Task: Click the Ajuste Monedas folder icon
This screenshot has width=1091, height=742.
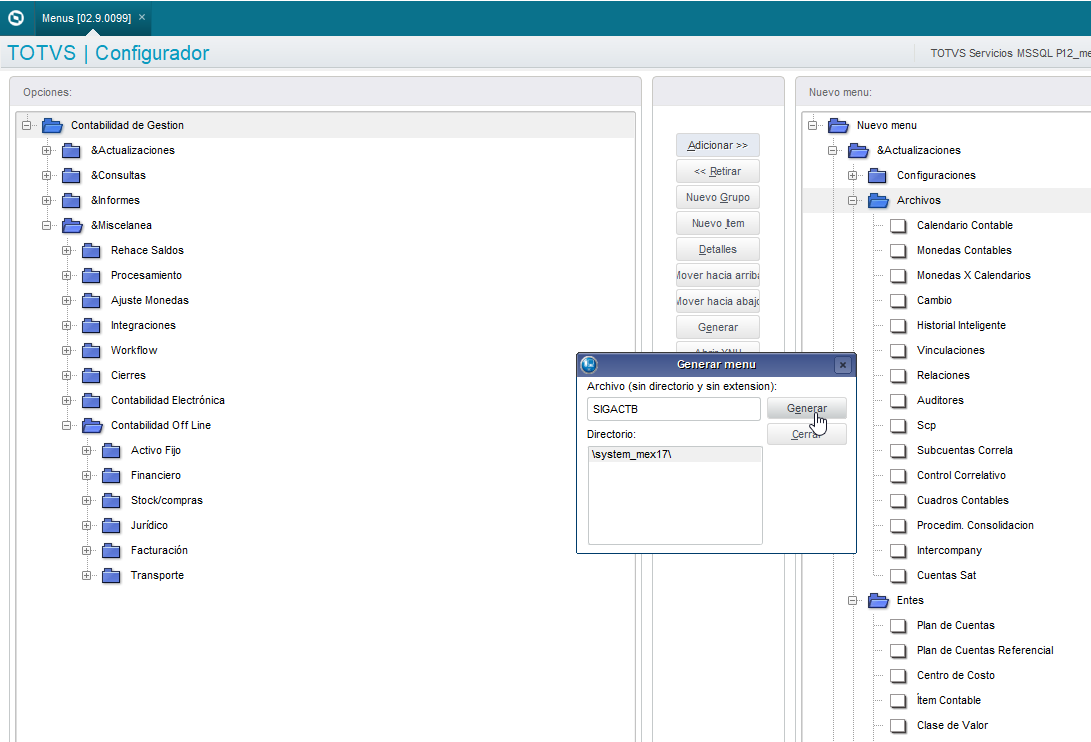Action: (91, 301)
